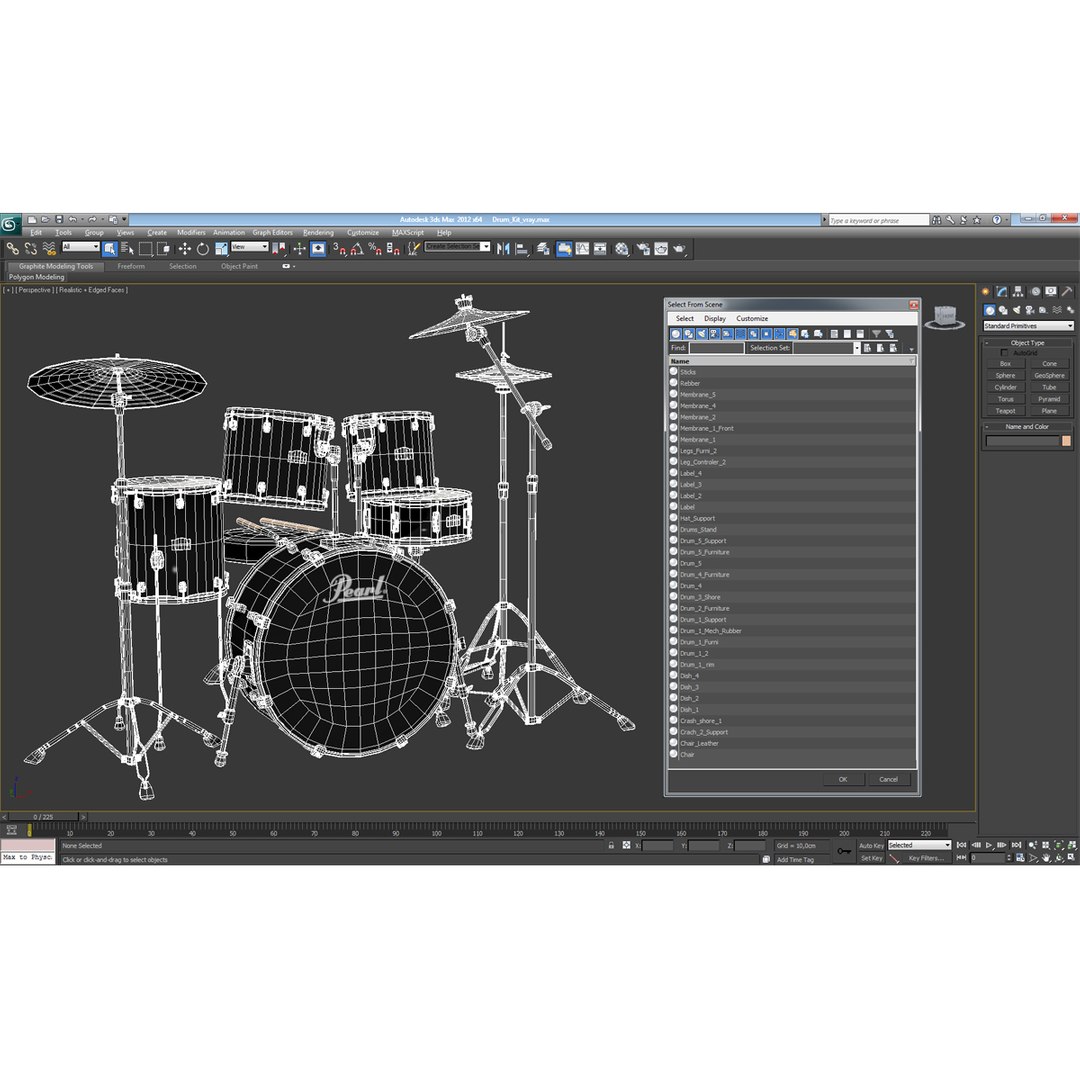Open Select by Name tool
Image resolution: width=1080 pixels, height=1080 pixels.
point(127,249)
